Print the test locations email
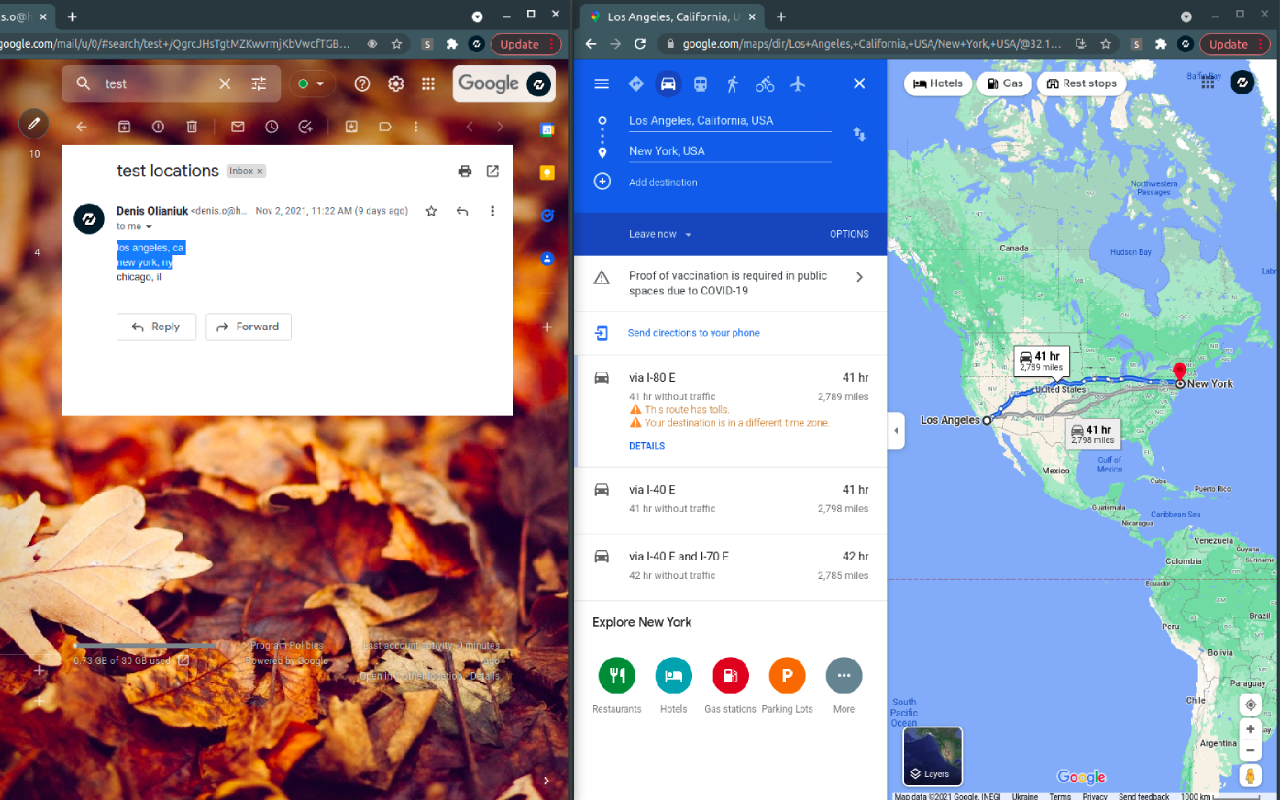The width and height of the screenshot is (1280, 800). point(465,171)
